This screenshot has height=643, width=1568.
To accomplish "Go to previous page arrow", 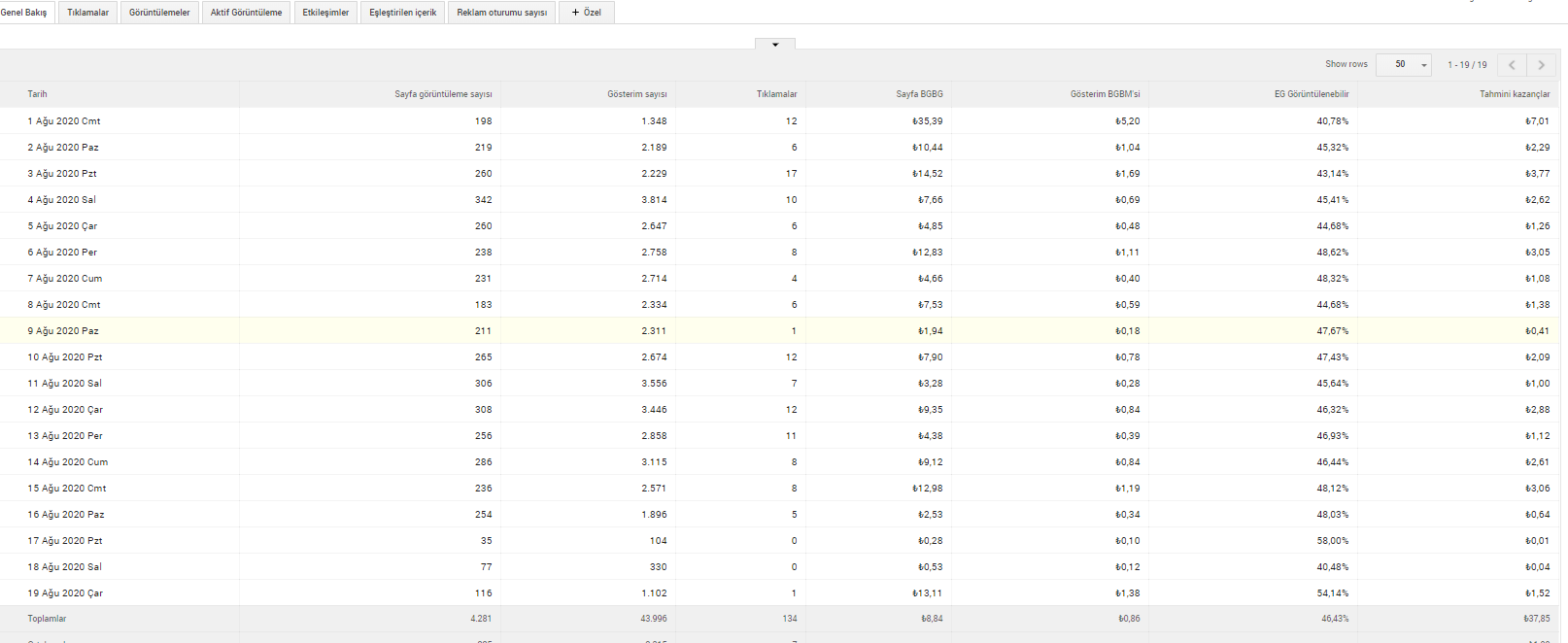I will (x=1512, y=65).
